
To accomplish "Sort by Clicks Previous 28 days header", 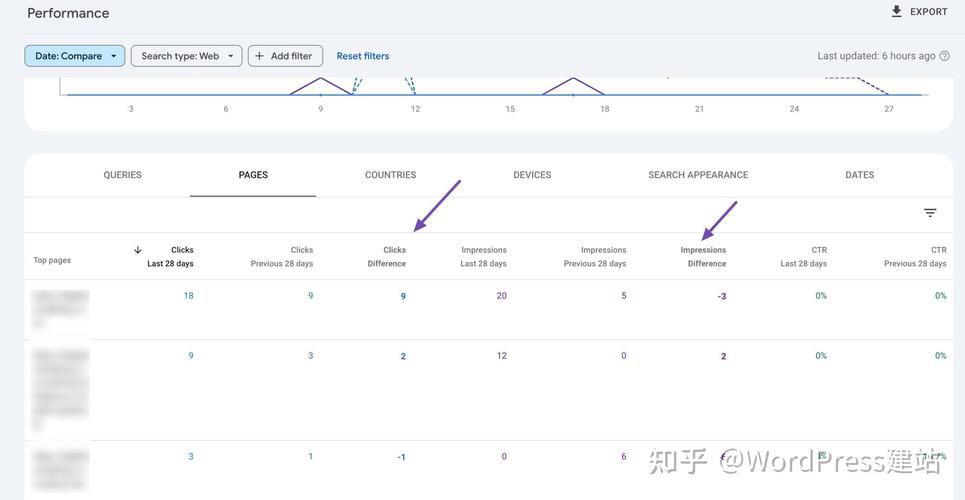I will (x=283, y=257).
